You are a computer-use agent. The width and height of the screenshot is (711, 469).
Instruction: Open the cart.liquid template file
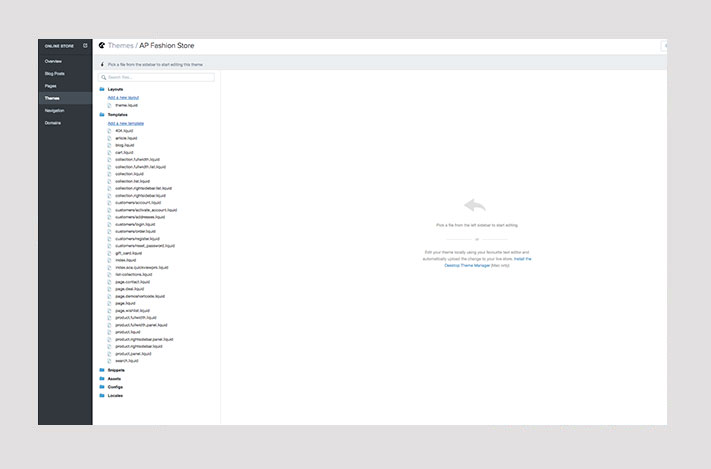[x=124, y=152]
